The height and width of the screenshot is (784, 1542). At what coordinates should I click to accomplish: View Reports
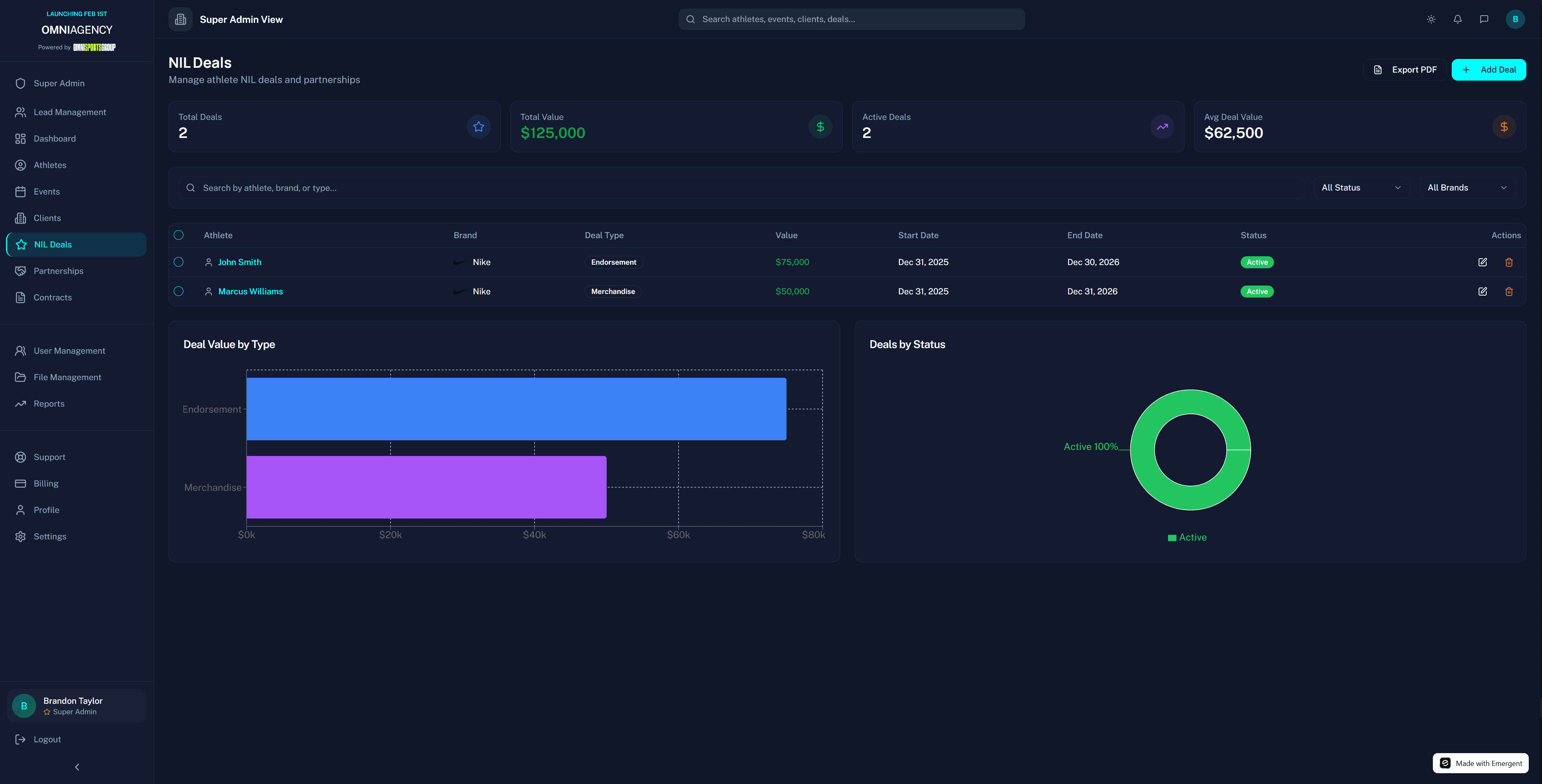(76, 404)
